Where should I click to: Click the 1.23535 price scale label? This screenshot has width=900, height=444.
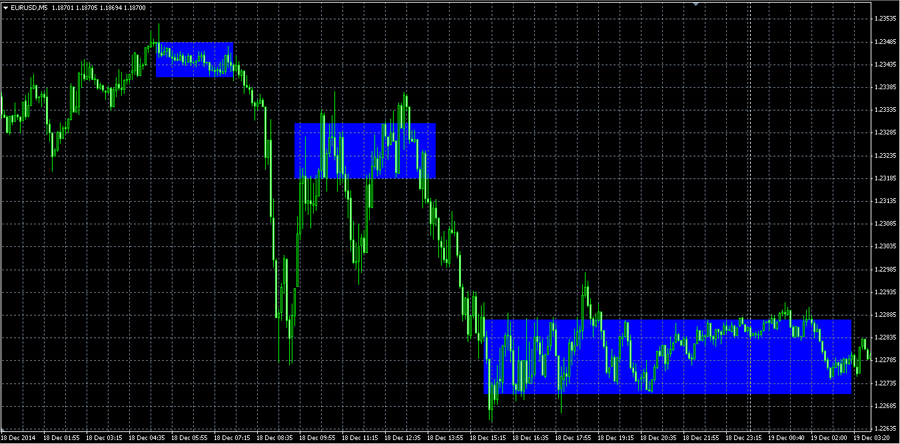point(884,19)
